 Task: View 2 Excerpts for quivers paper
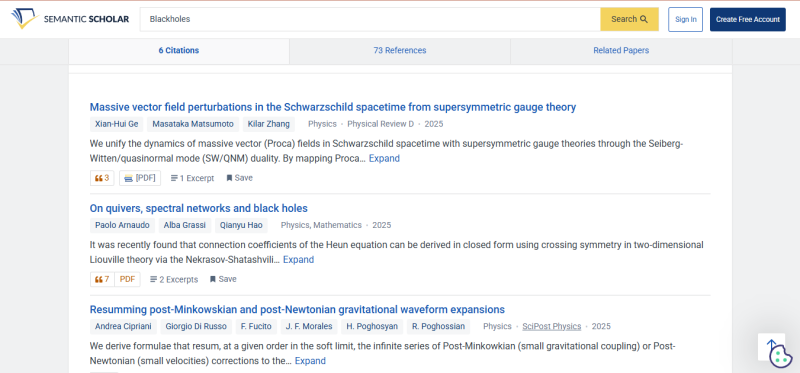tap(174, 279)
